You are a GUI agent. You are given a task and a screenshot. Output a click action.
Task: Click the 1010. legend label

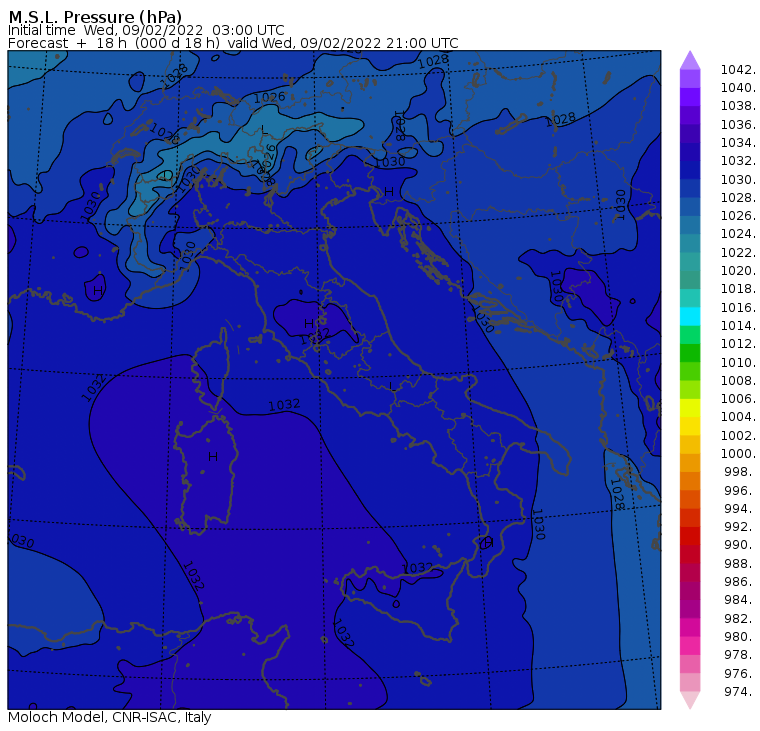(x=738, y=362)
